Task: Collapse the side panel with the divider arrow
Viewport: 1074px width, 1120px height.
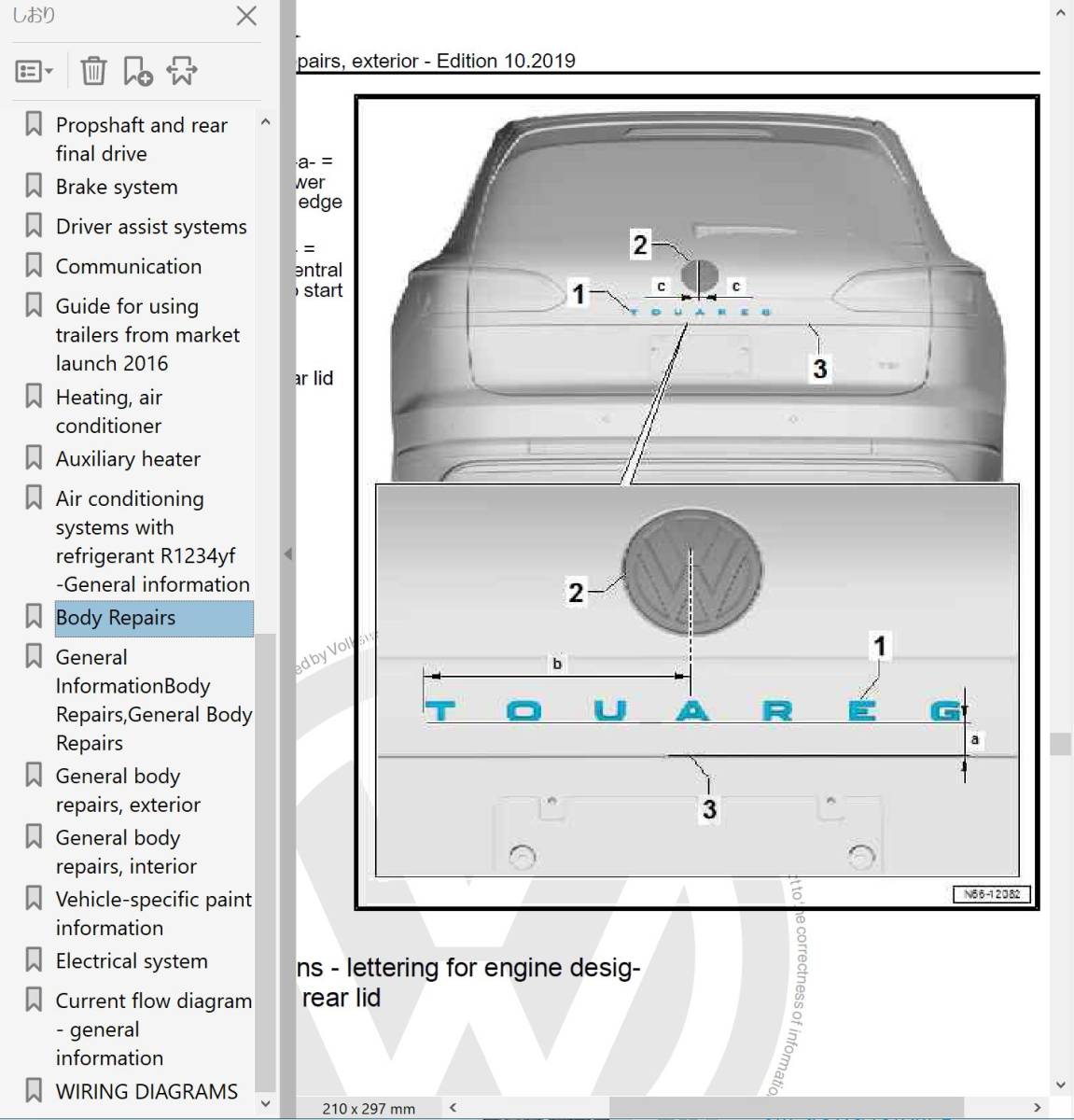Action: pos(287,554)
